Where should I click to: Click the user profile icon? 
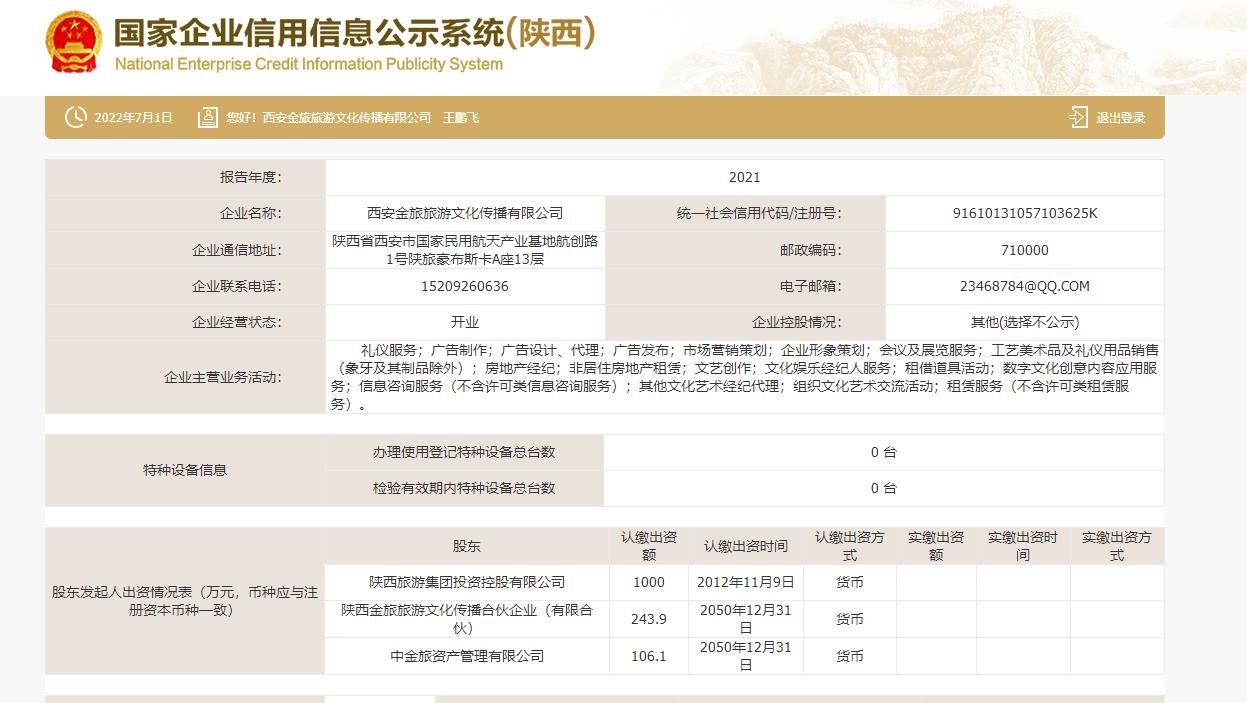click(x=208, y=117)
